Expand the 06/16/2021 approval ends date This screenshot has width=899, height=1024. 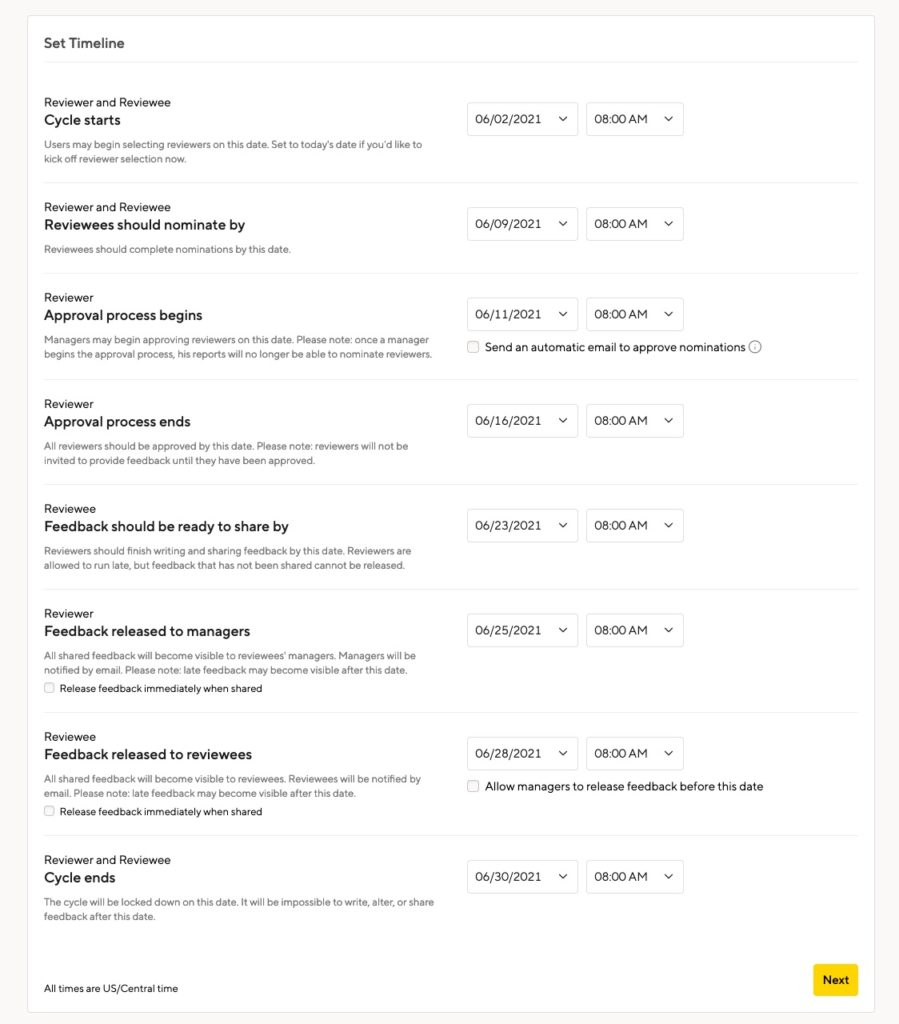522,421
